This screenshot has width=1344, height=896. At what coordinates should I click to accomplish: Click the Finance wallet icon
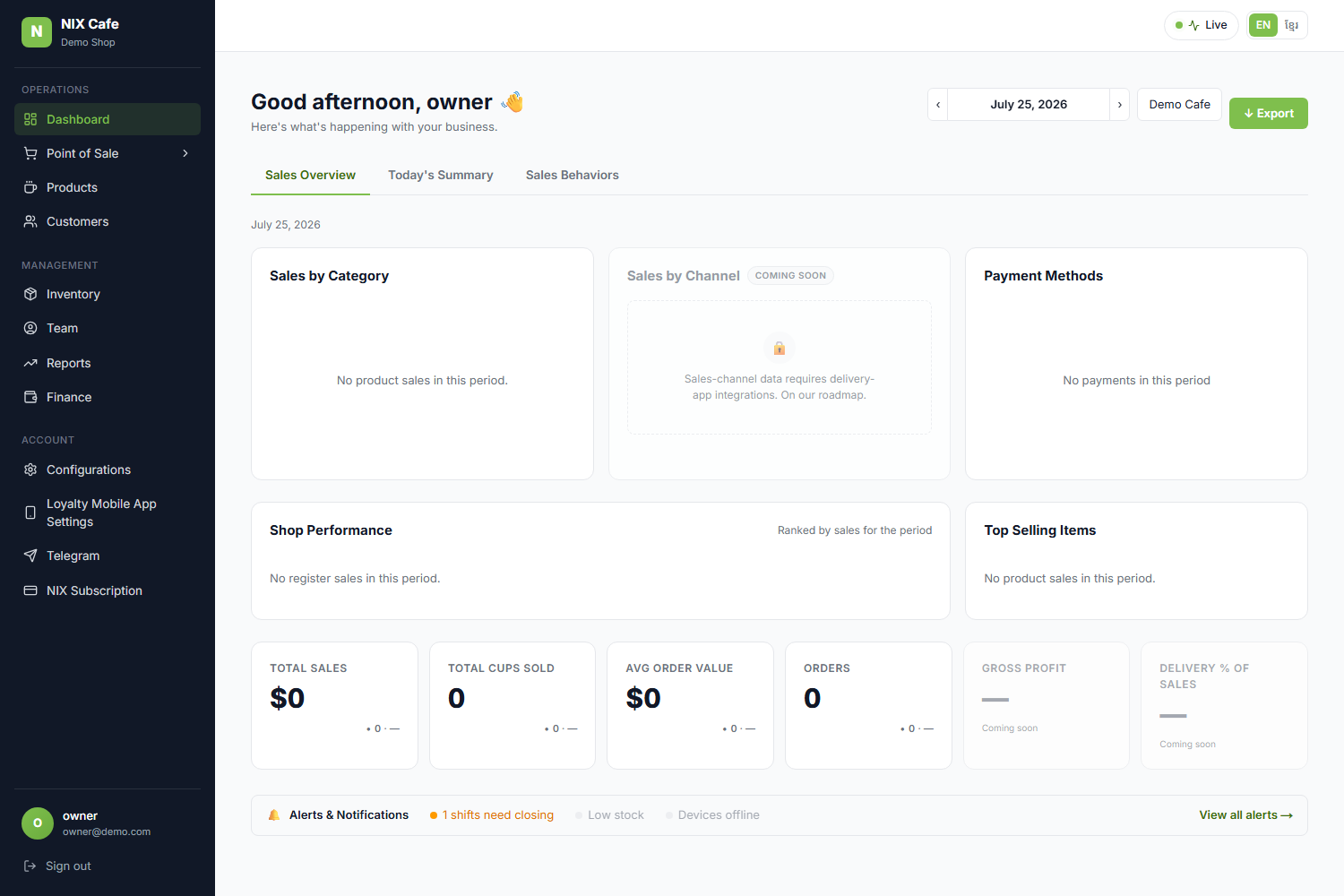click(x=30, y=397)
